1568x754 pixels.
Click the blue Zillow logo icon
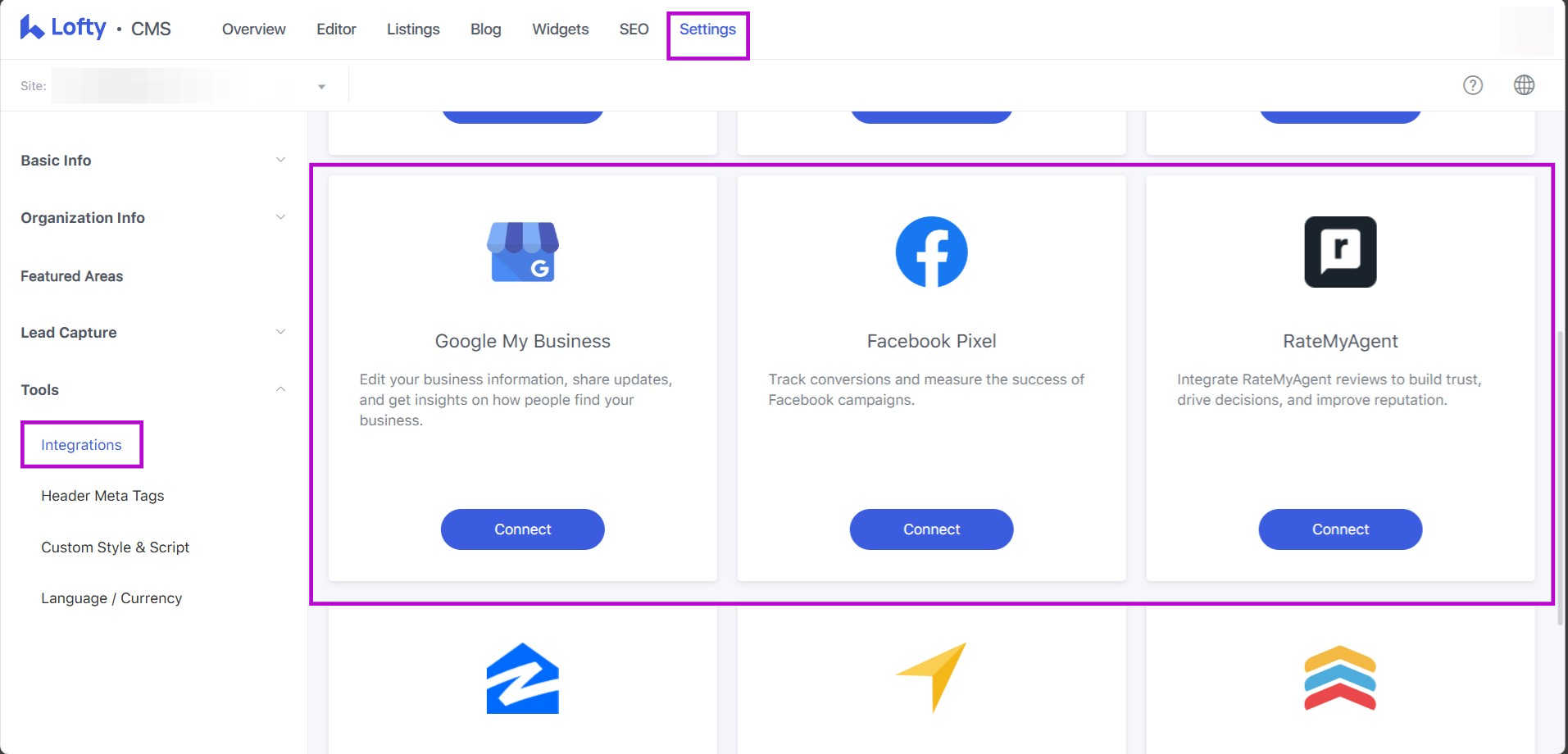pos(523,678)
